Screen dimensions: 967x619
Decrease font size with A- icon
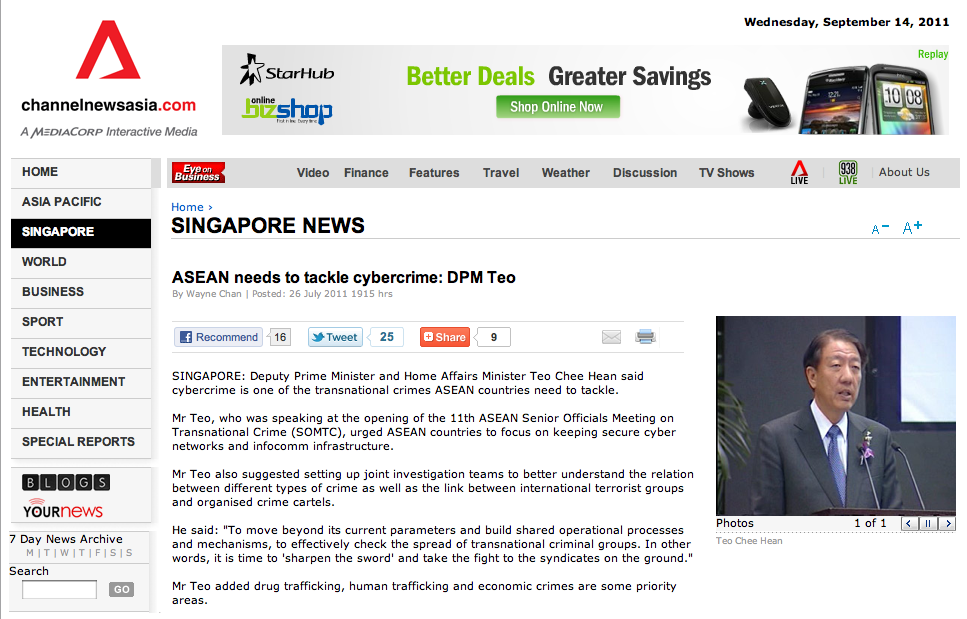pyautogui.click(x=880, y=229)
